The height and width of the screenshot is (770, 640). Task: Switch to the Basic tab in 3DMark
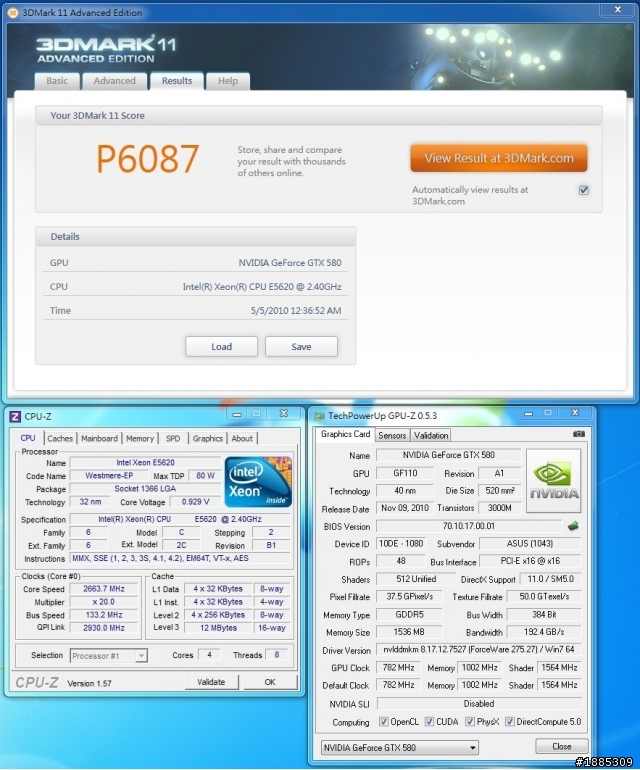[57, 81]
